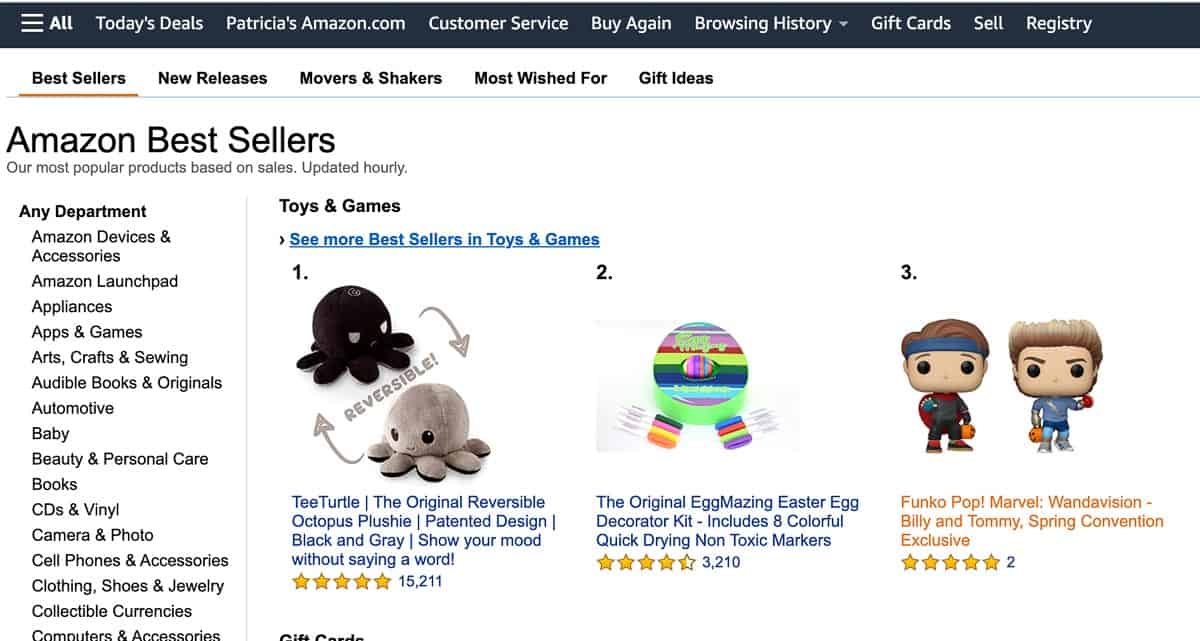Switch to the Movers & Shakers tab
1200x641 pixels.
(x=370, y=78)
